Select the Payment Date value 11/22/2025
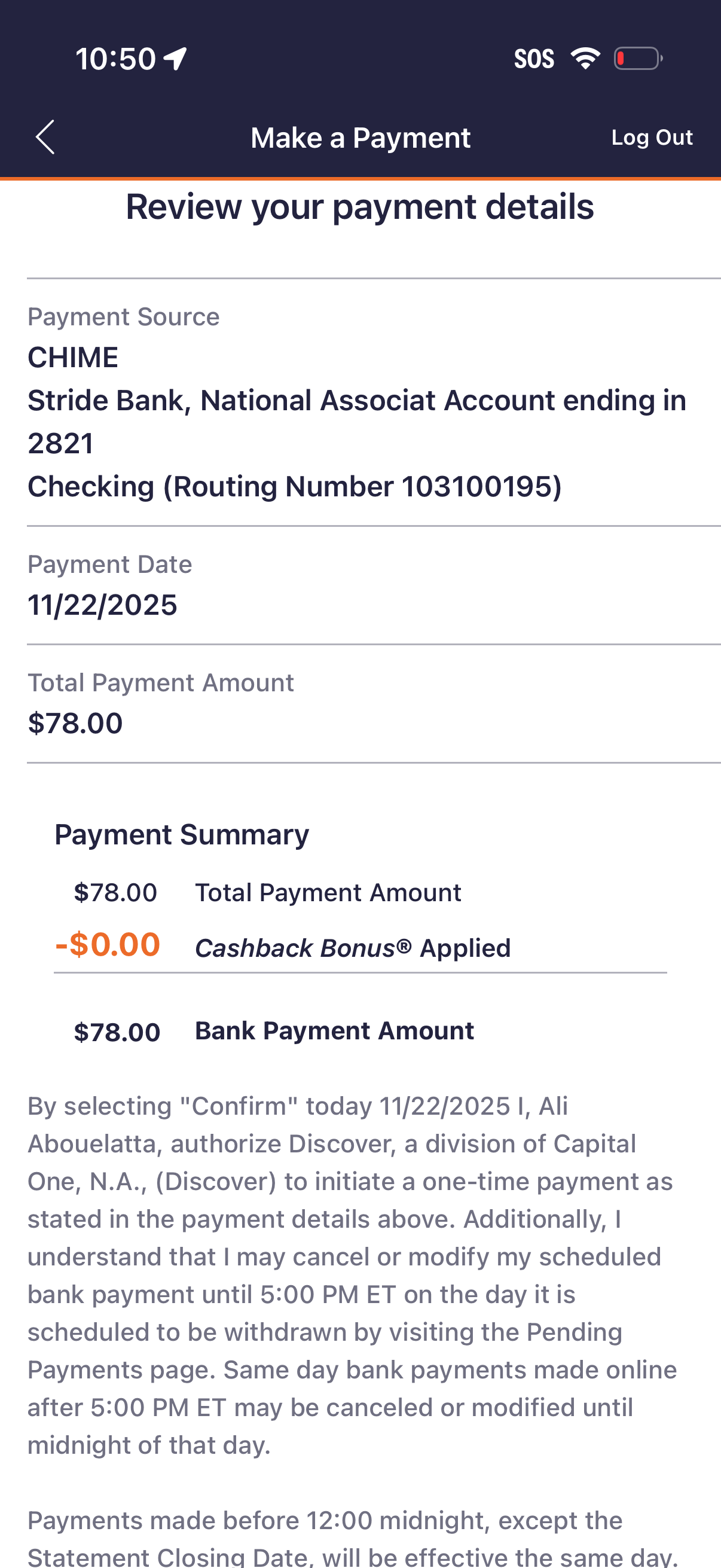The image size is (721, 1568). click(x=102, y=605)
